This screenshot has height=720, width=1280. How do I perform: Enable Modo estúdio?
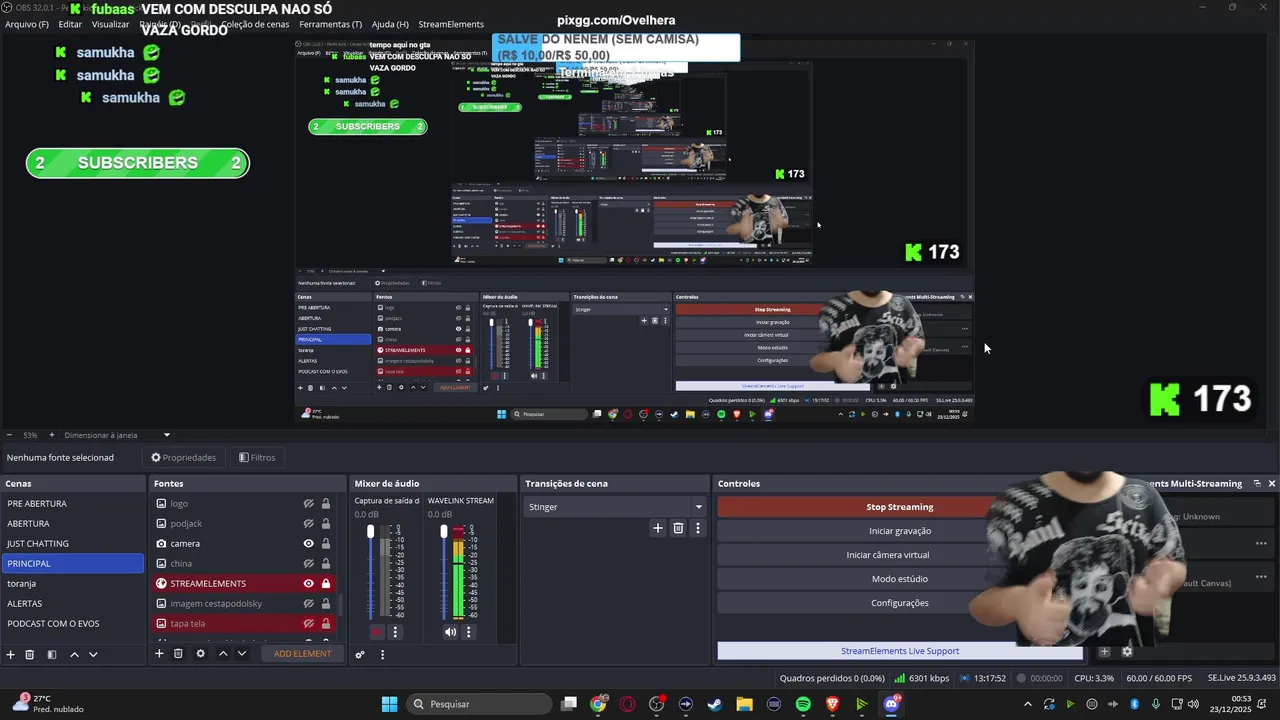click(899, 579)
